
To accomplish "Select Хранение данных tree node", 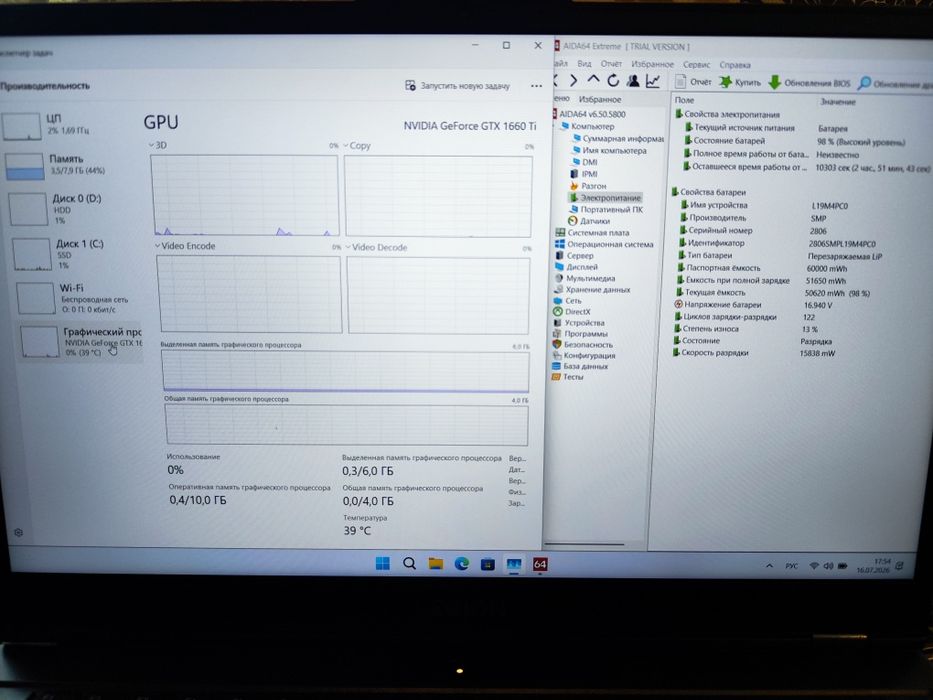I will click(x=592, y=289).
